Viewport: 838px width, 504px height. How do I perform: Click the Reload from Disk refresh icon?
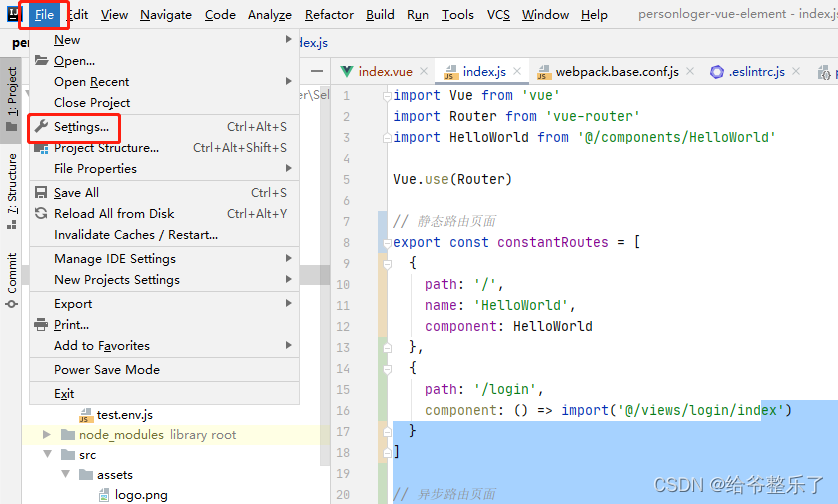[41, 213]
